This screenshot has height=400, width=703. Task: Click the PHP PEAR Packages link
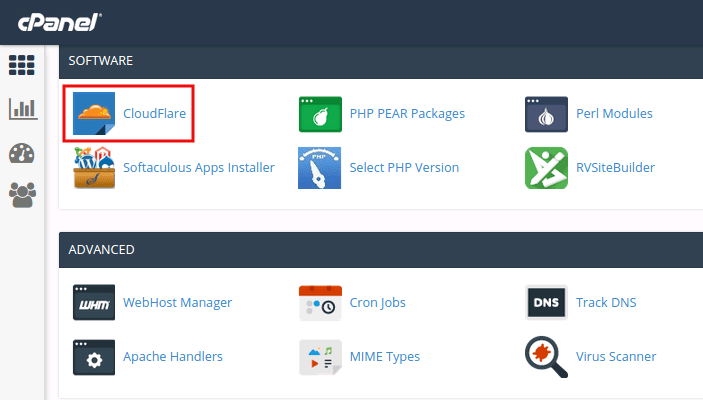click(x=407, y=114)
